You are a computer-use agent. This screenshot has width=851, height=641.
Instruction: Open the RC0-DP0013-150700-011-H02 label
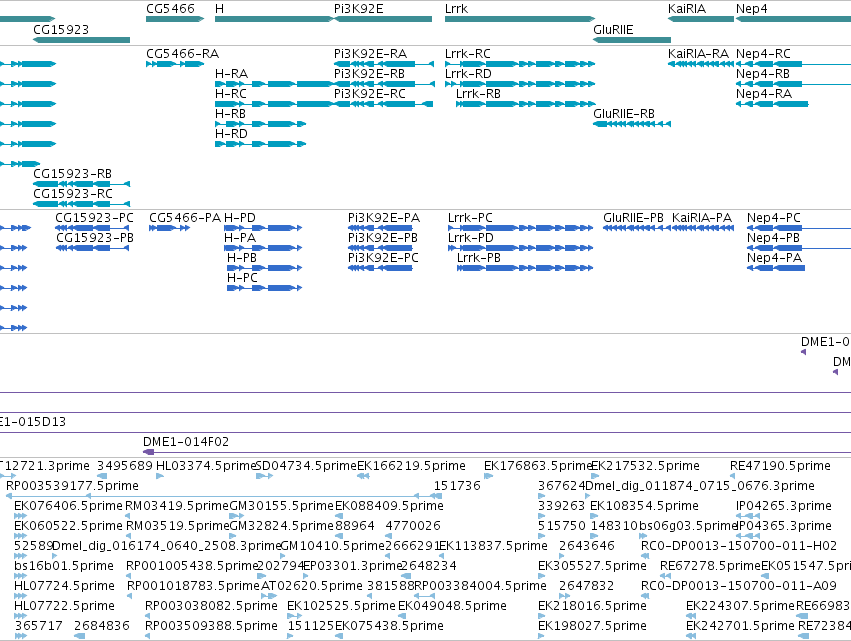click(x=739, y=546)
